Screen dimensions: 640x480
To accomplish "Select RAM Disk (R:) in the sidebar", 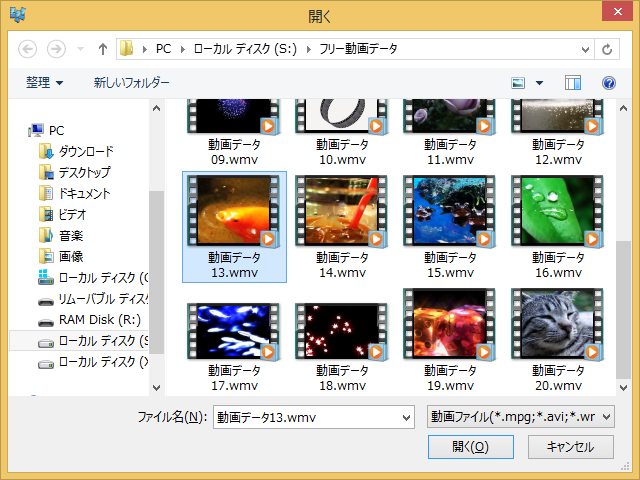I will (x=89, y=320).
